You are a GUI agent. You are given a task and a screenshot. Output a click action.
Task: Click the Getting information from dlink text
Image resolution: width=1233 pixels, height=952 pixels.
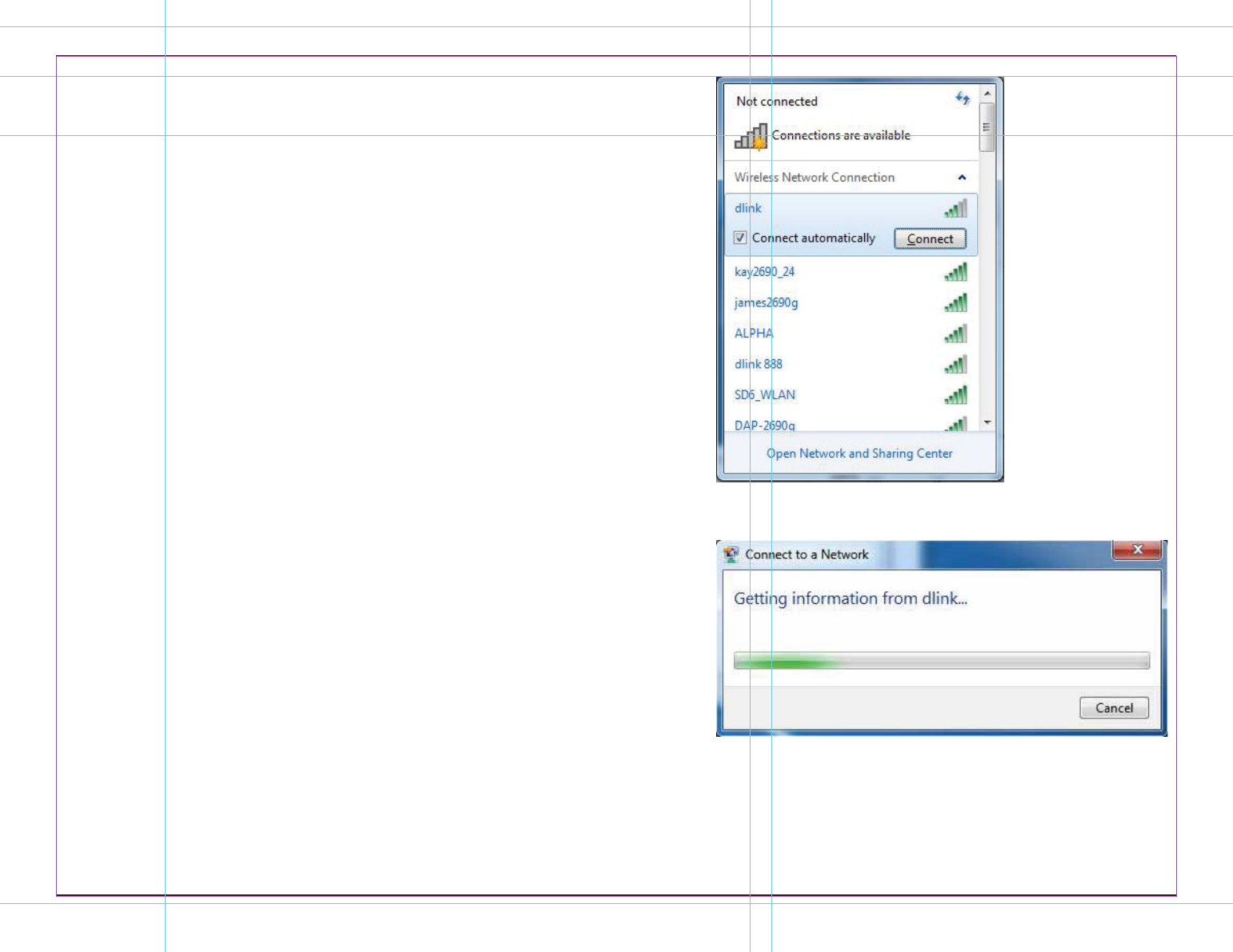point(851,599)
